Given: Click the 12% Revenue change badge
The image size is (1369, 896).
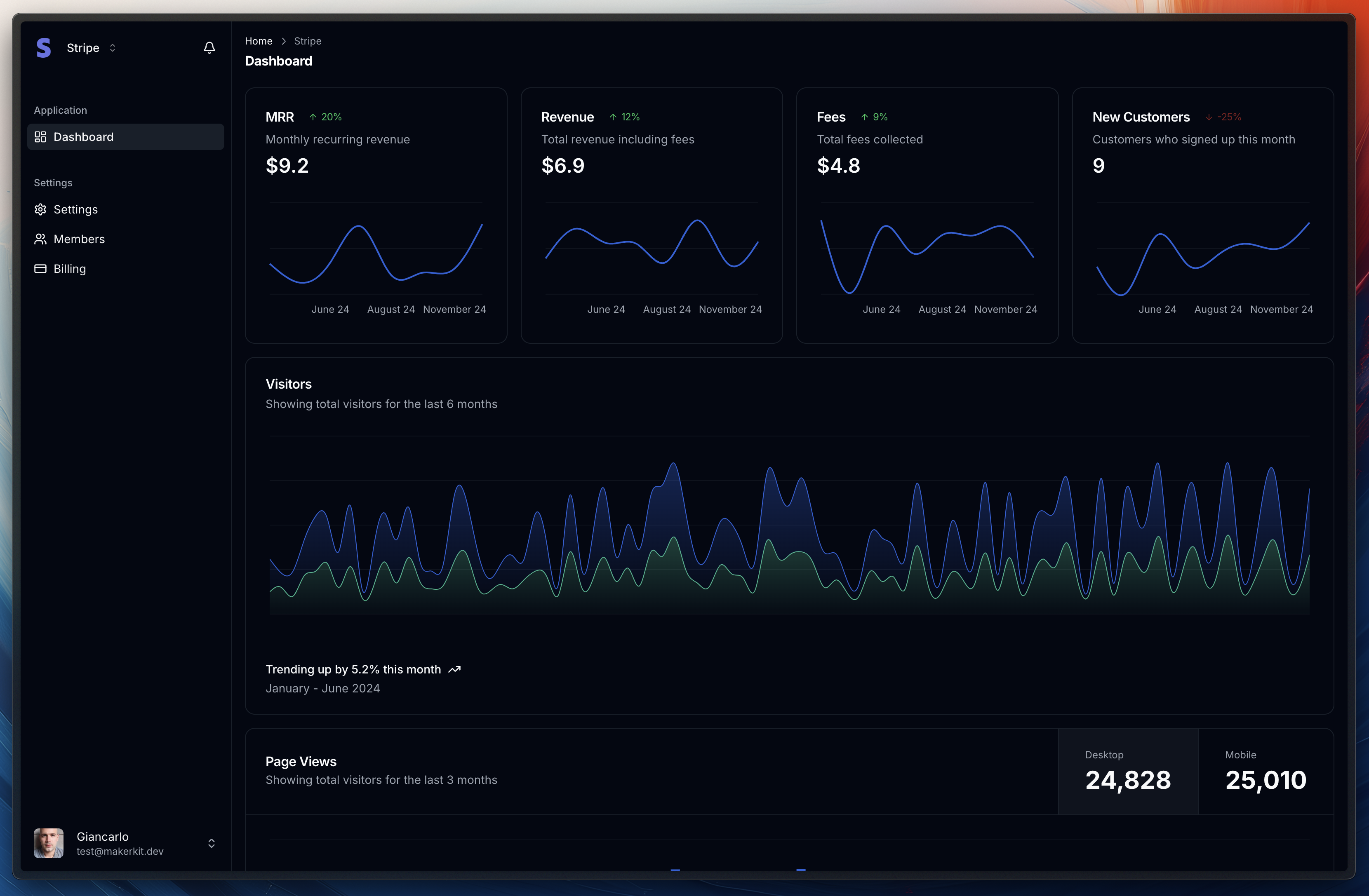Looking at the screenshot, I should tap(625, 117).
